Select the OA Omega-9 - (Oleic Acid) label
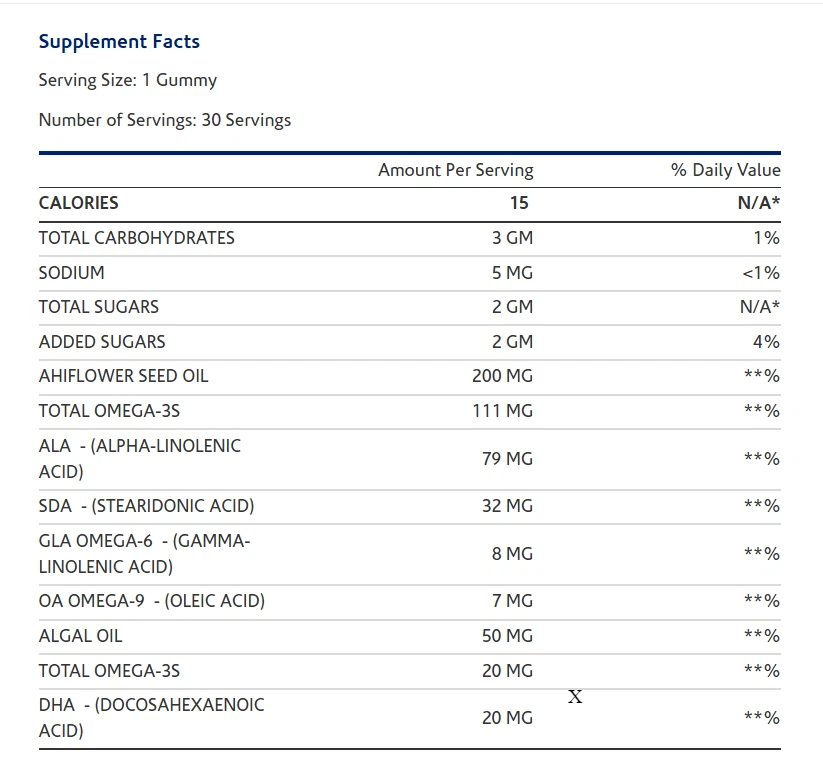 point(151,601)
